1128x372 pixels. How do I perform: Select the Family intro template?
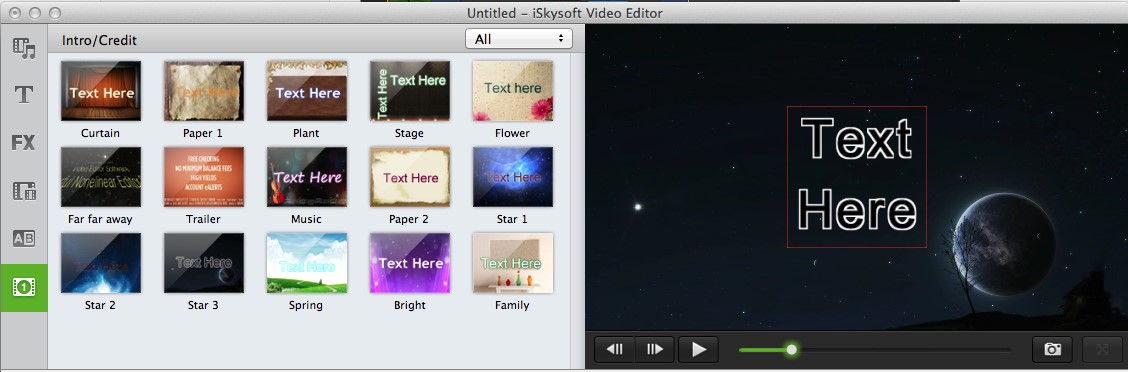512,263
